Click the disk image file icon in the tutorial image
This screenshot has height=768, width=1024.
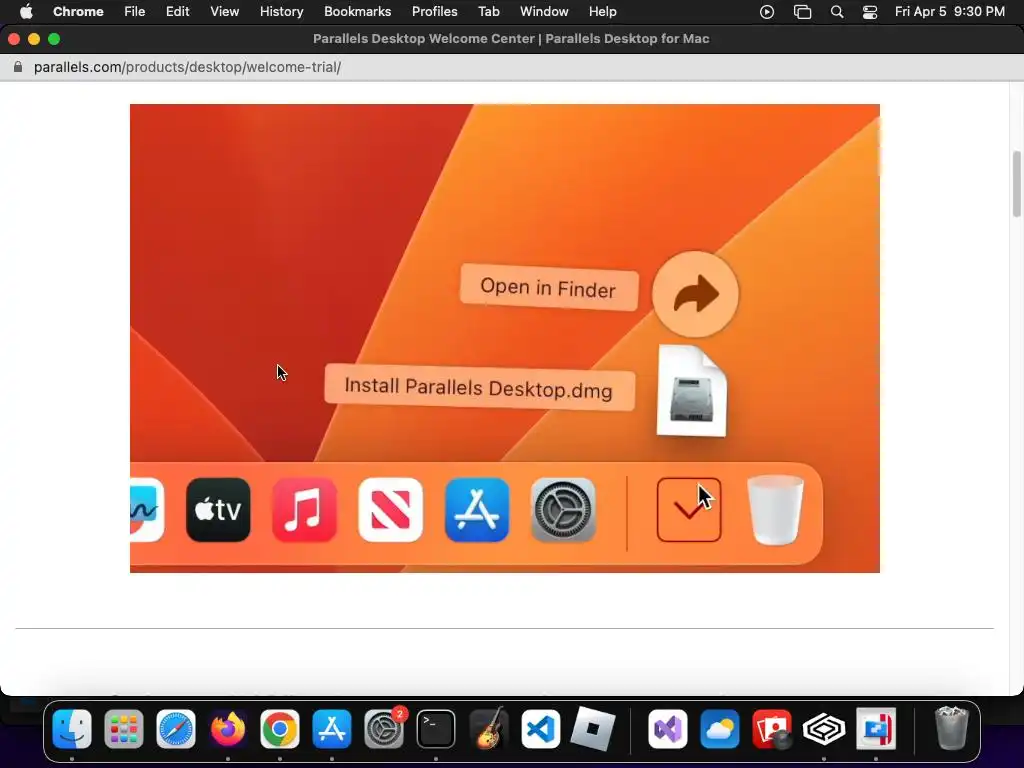692,391
